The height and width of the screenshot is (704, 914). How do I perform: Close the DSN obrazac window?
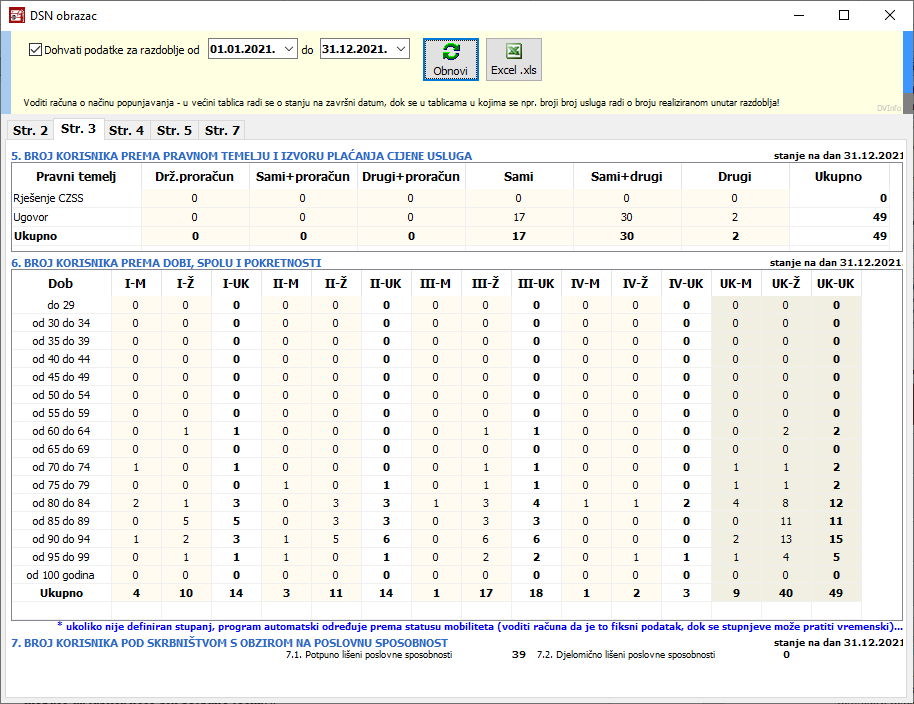click(x=890, y=16)
